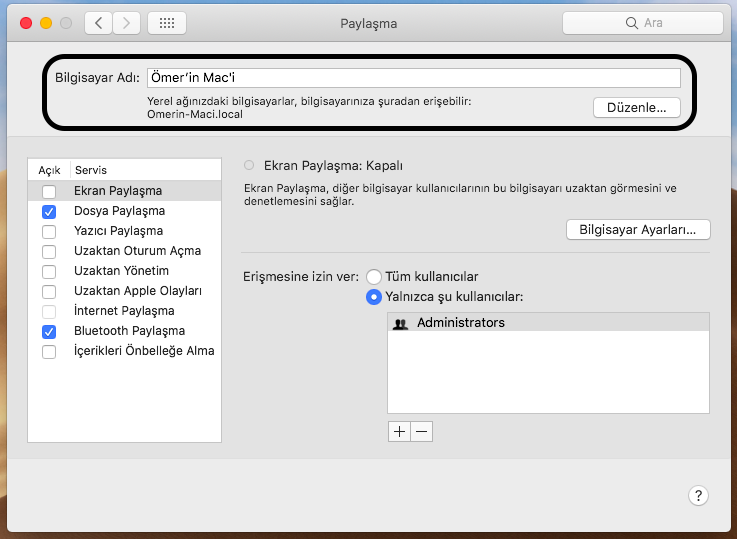Select the Administrators group entry
Image resolution: width=737 pixels, height=539 pixels.
point(460,323)
